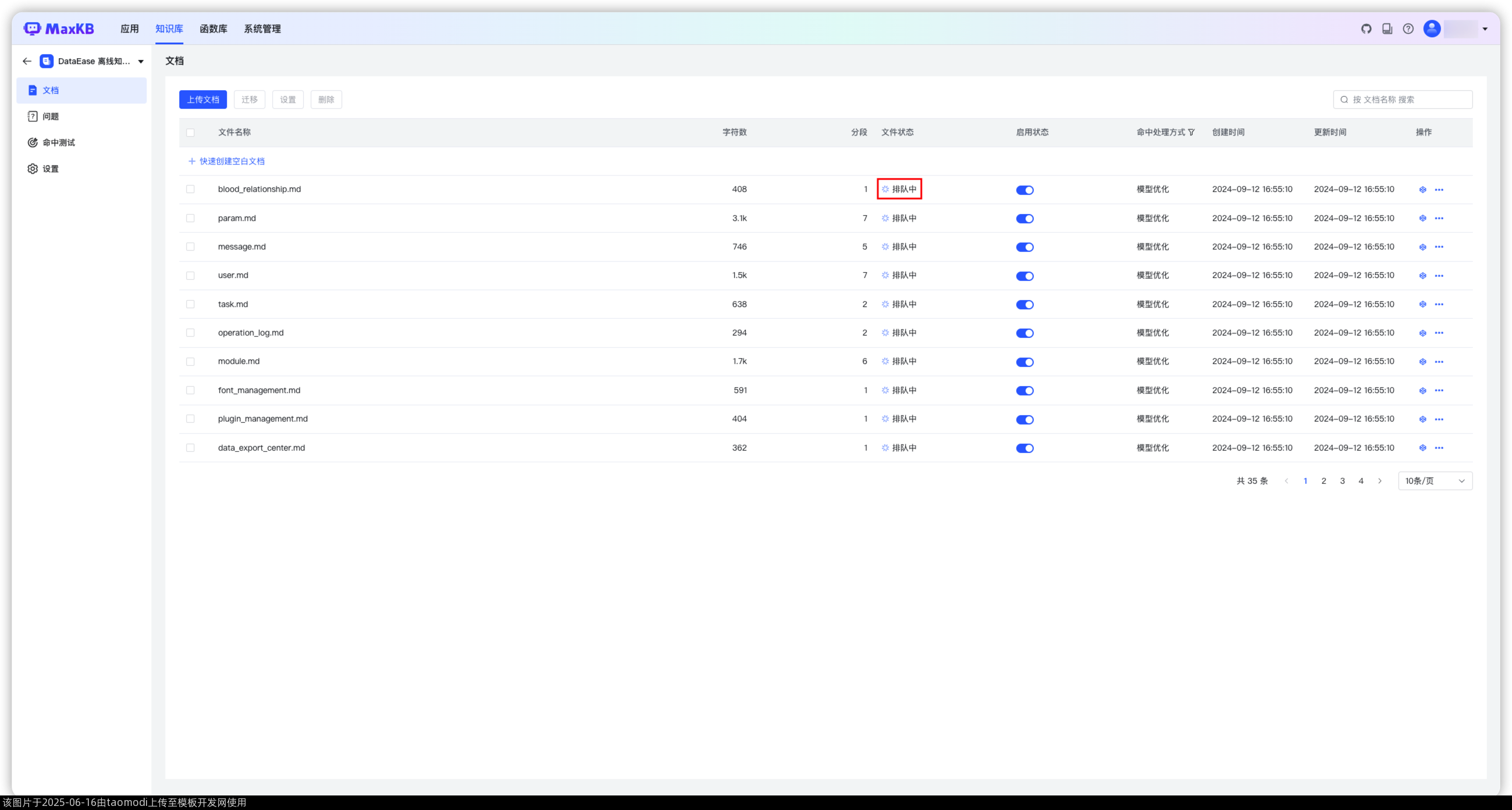Click the user avatar icon

point(1432,28)
